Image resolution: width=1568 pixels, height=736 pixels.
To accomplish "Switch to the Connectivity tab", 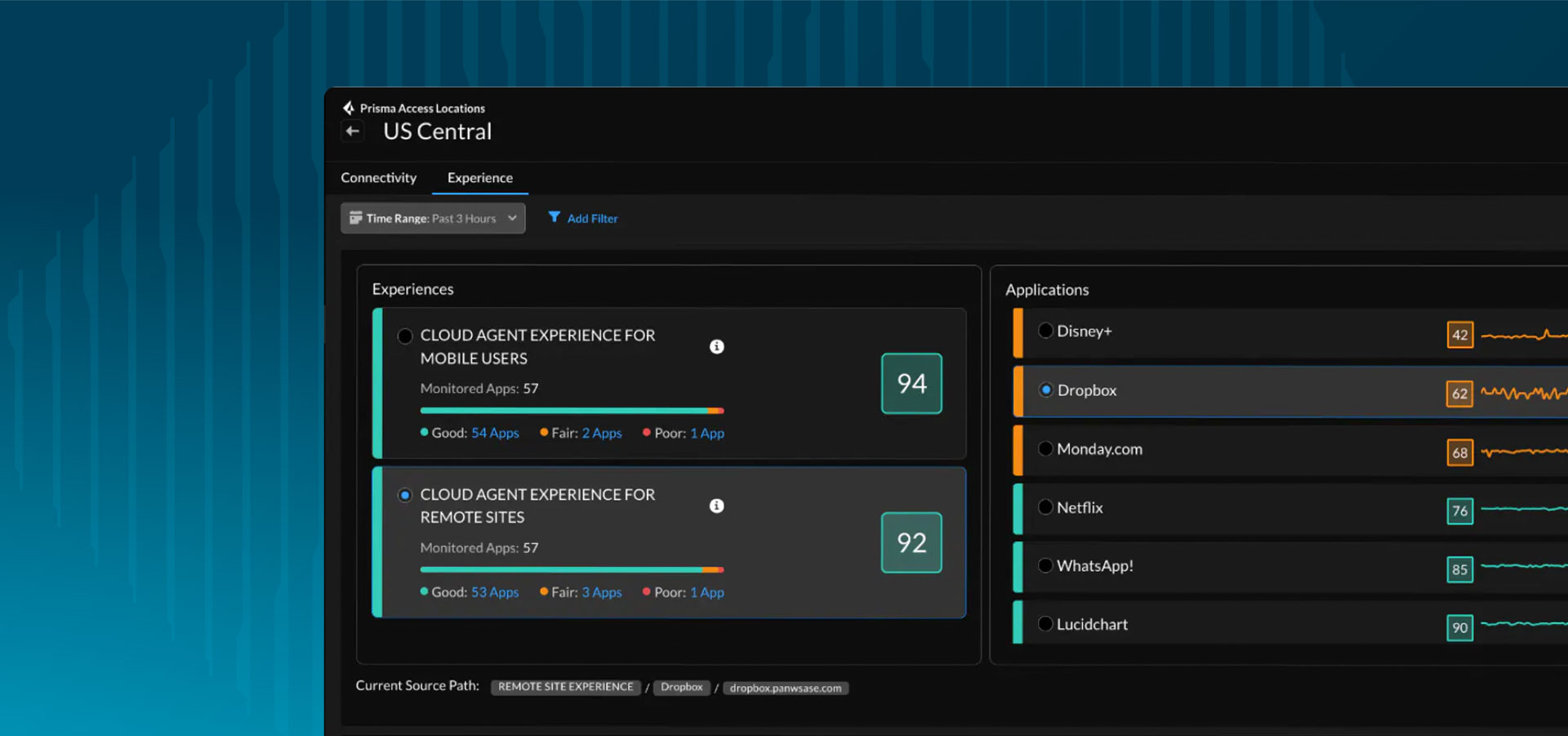I will click(x=379, y=177).
